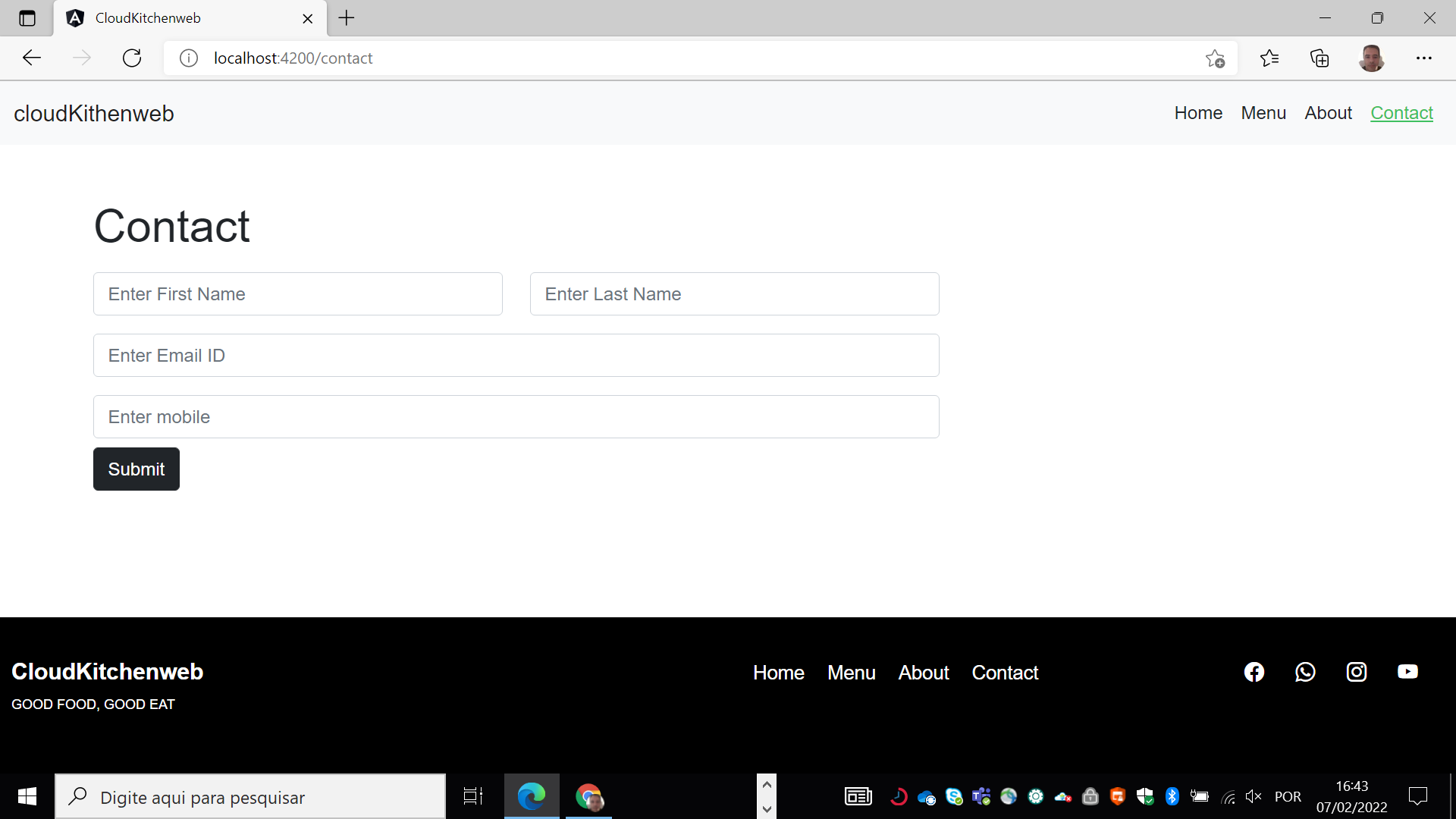Image resolution: width=1456 pixels, height=819 pixels.
Task: Navigate to Menu in the top navbar
Action: pos(1263,113)
